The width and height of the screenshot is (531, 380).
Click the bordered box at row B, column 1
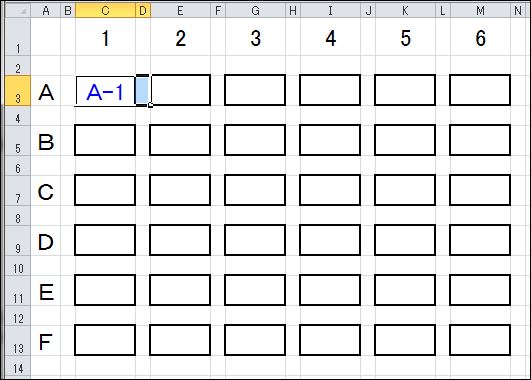point(105,140)
